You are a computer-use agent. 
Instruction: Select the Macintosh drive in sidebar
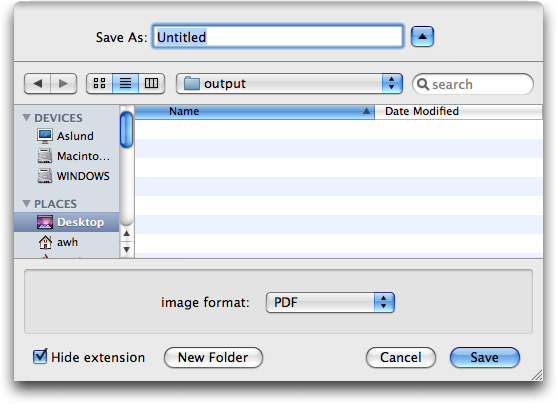[74, 156]
